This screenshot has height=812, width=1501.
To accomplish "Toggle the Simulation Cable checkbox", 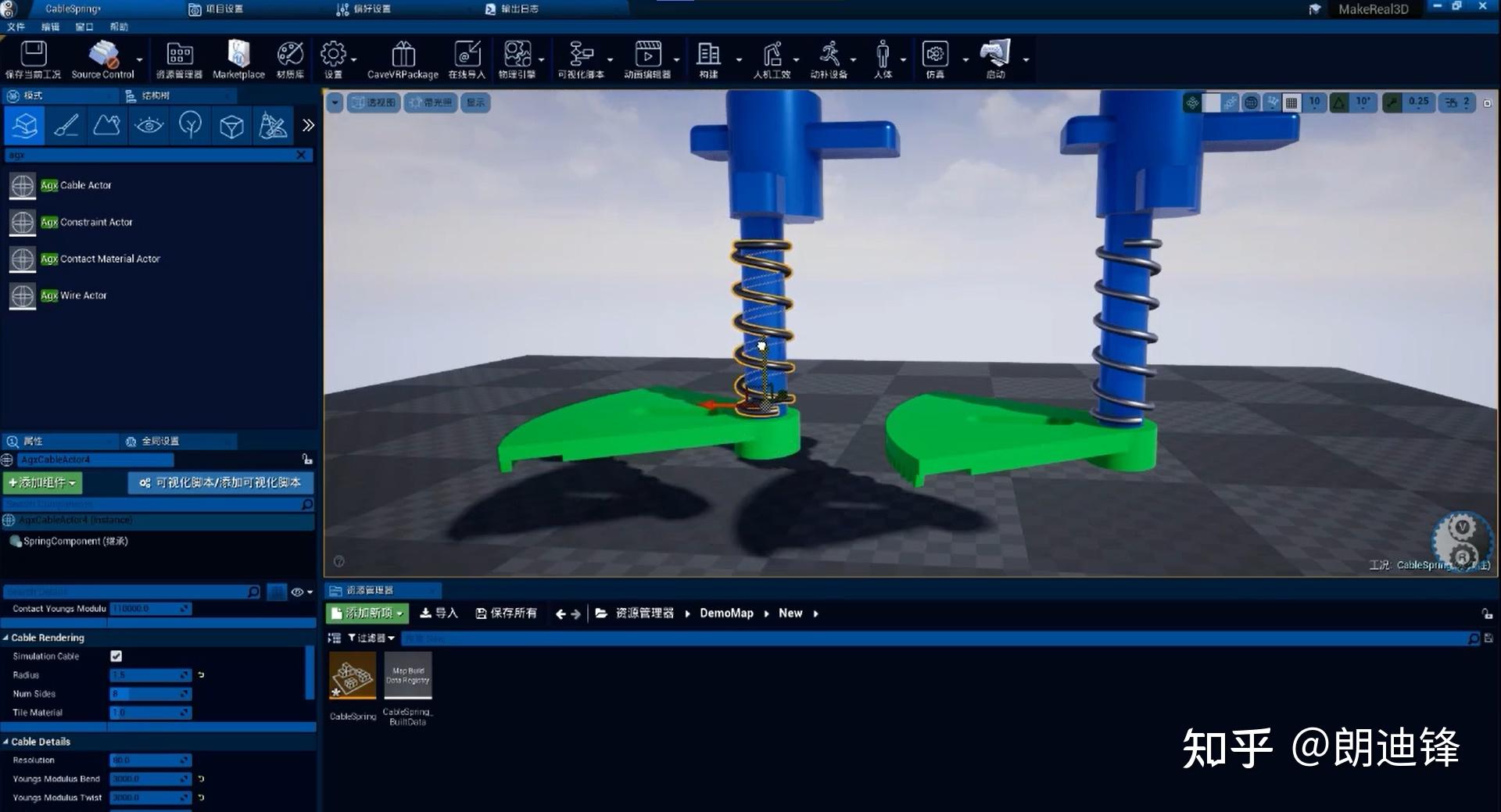I will coord(116,656).
